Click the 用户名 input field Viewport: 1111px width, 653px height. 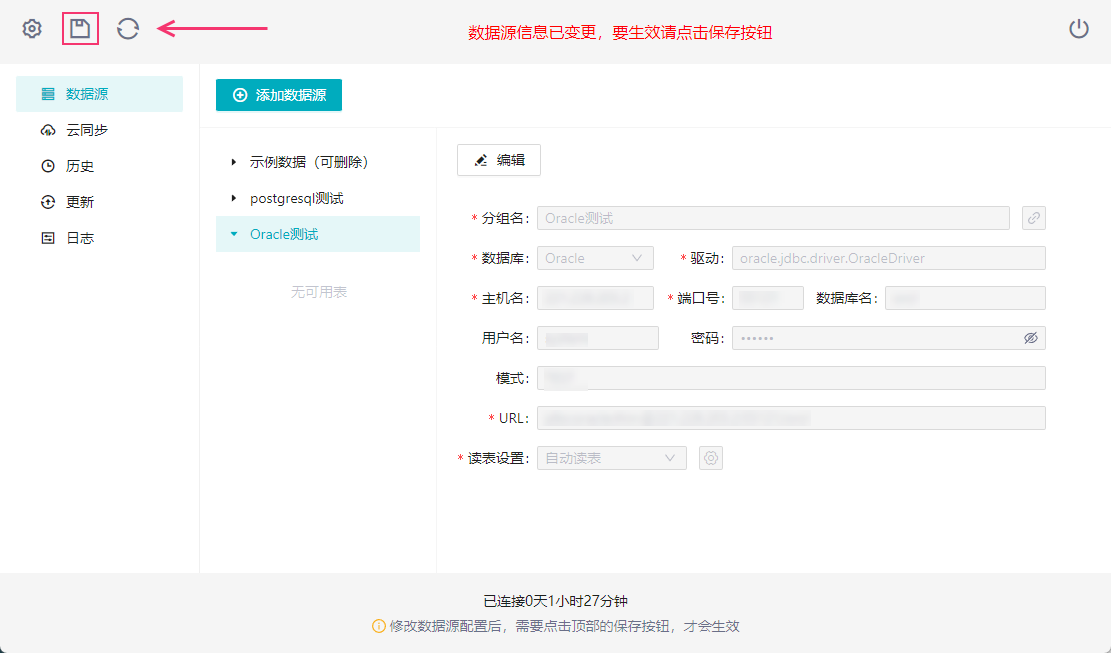[x=597, y=339]
